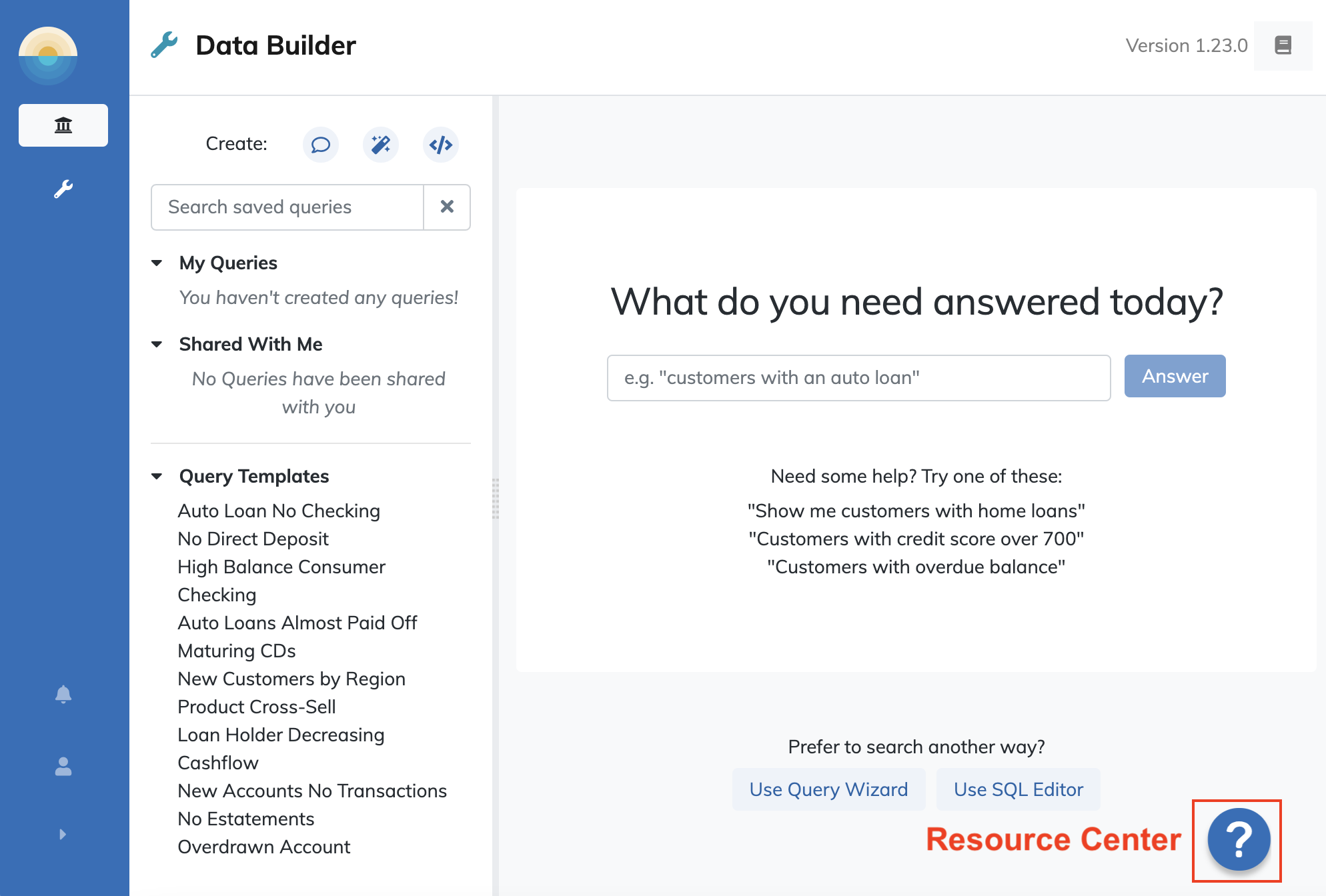This screenshot has width=1326, height=896.
Task: Open the Resource Center question mark button
Action: pos(1239,839)
